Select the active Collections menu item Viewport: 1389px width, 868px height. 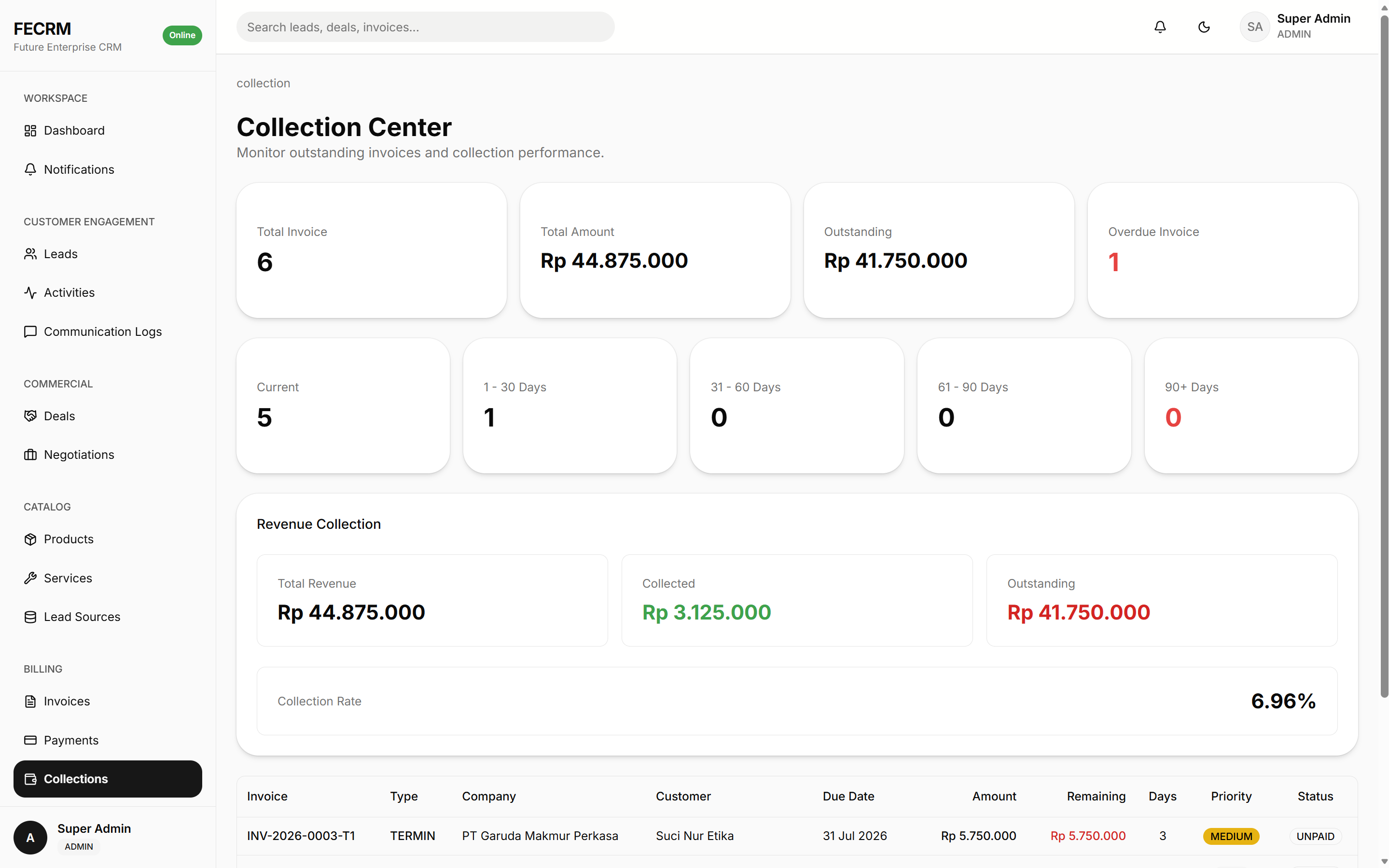[x=108, y=779]
